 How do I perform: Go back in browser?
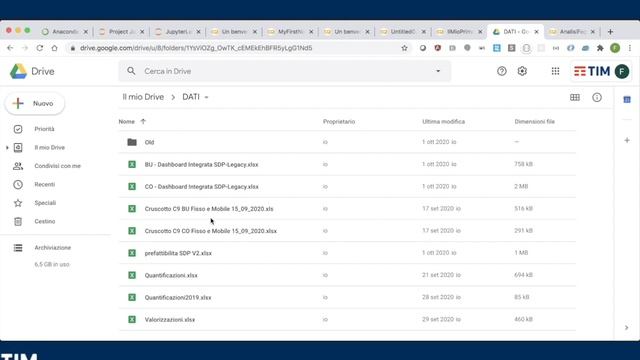tap(10, 48)
